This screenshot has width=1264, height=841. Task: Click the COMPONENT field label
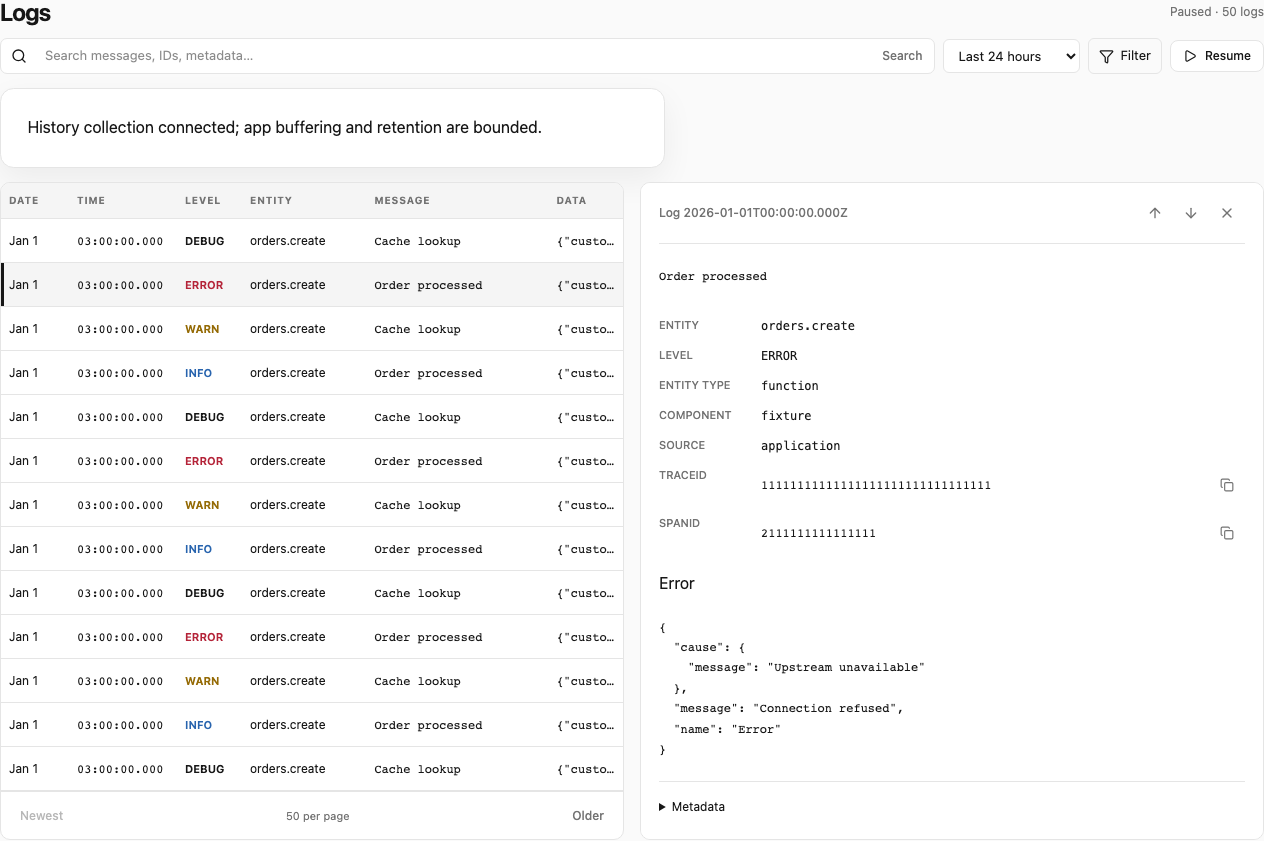tap(695, 415)
